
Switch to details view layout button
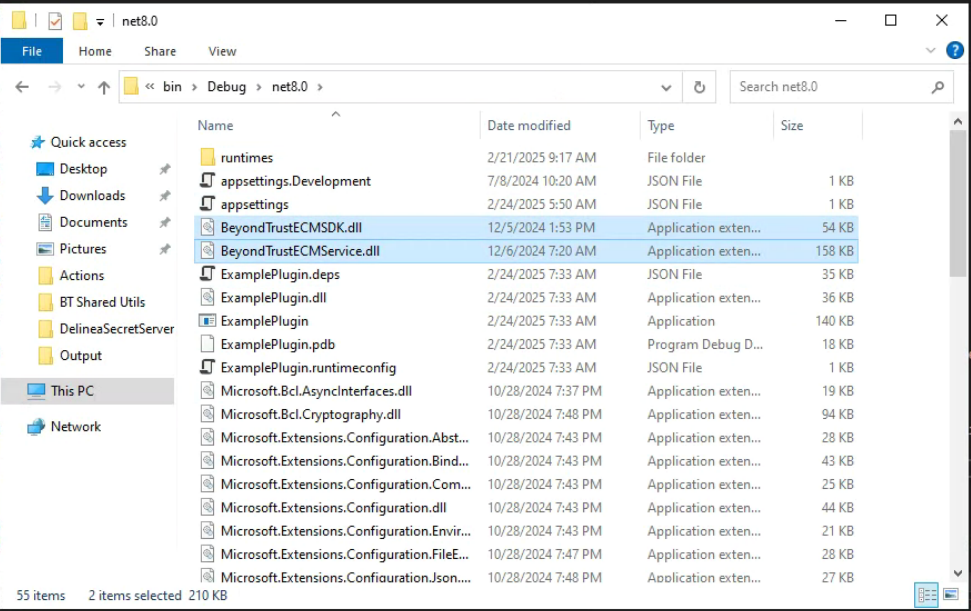point(926,596)
